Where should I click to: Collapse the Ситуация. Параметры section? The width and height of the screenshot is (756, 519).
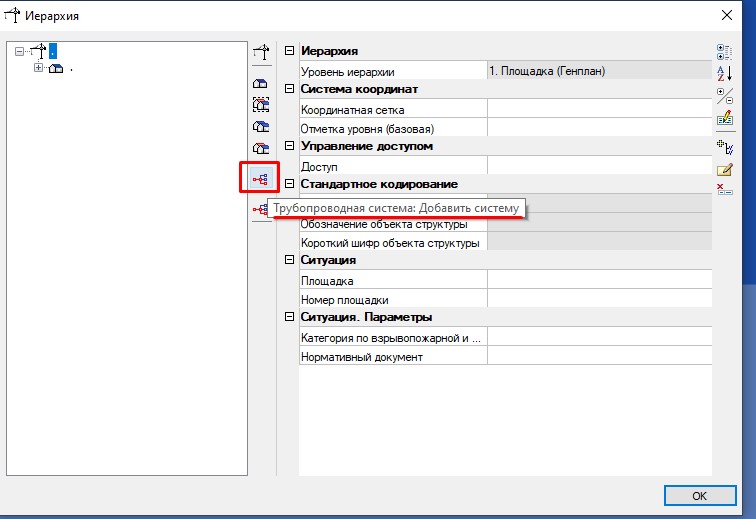point(290,317)
